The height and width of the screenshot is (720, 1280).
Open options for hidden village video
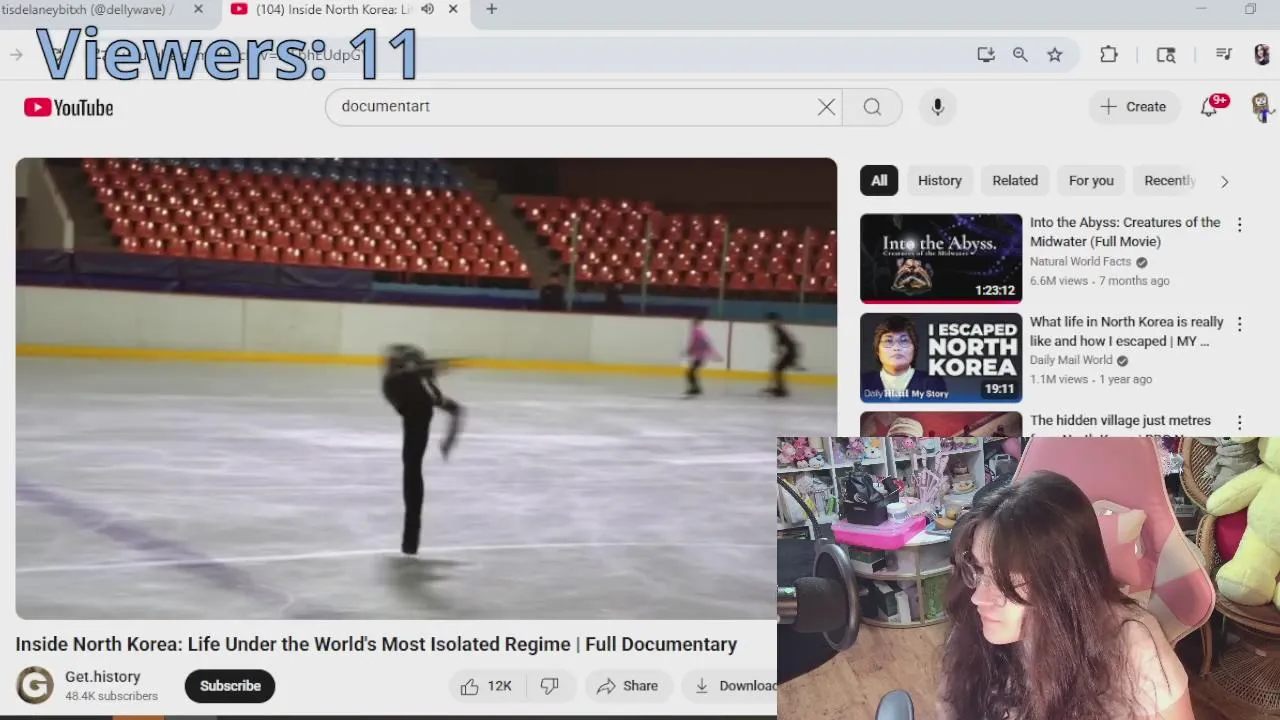(x=1239, y=423)
